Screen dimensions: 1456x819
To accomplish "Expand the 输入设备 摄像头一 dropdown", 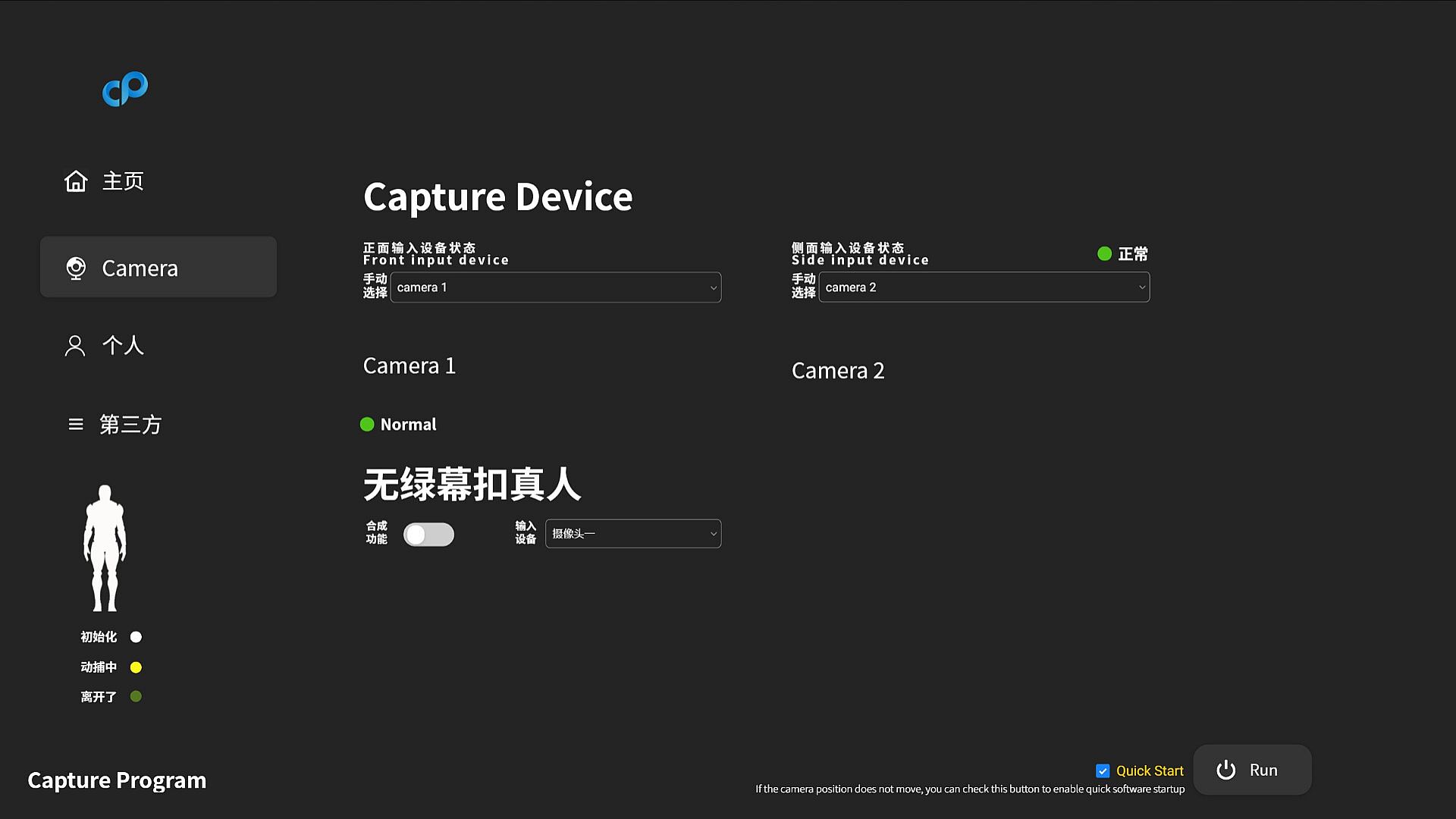I will (x=632, y=534).
